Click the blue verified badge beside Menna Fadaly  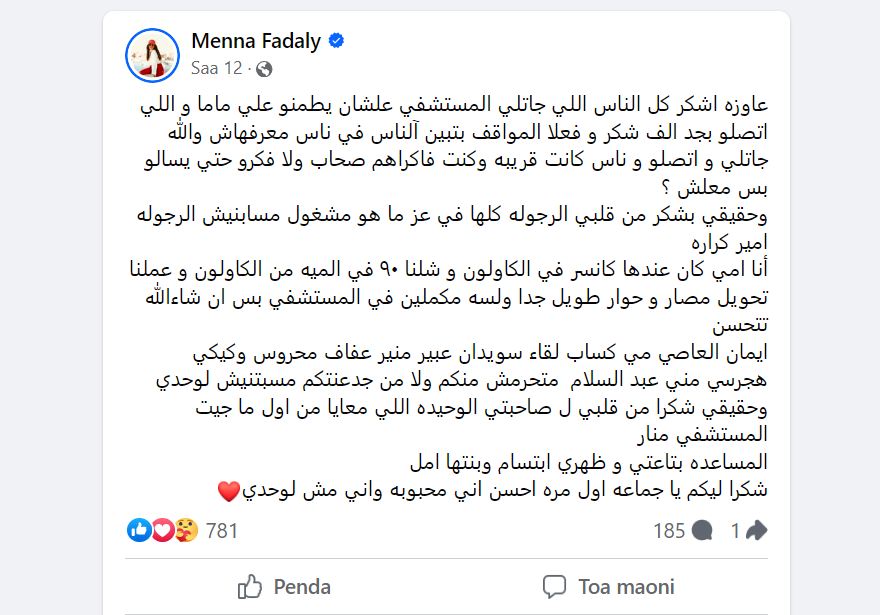click(338, 41)
